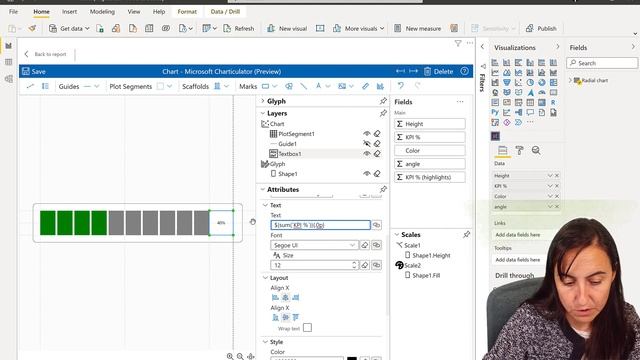Select the Plot Segments region toggle
Viewport: 640px width, 360px height.
click(160, 86)
